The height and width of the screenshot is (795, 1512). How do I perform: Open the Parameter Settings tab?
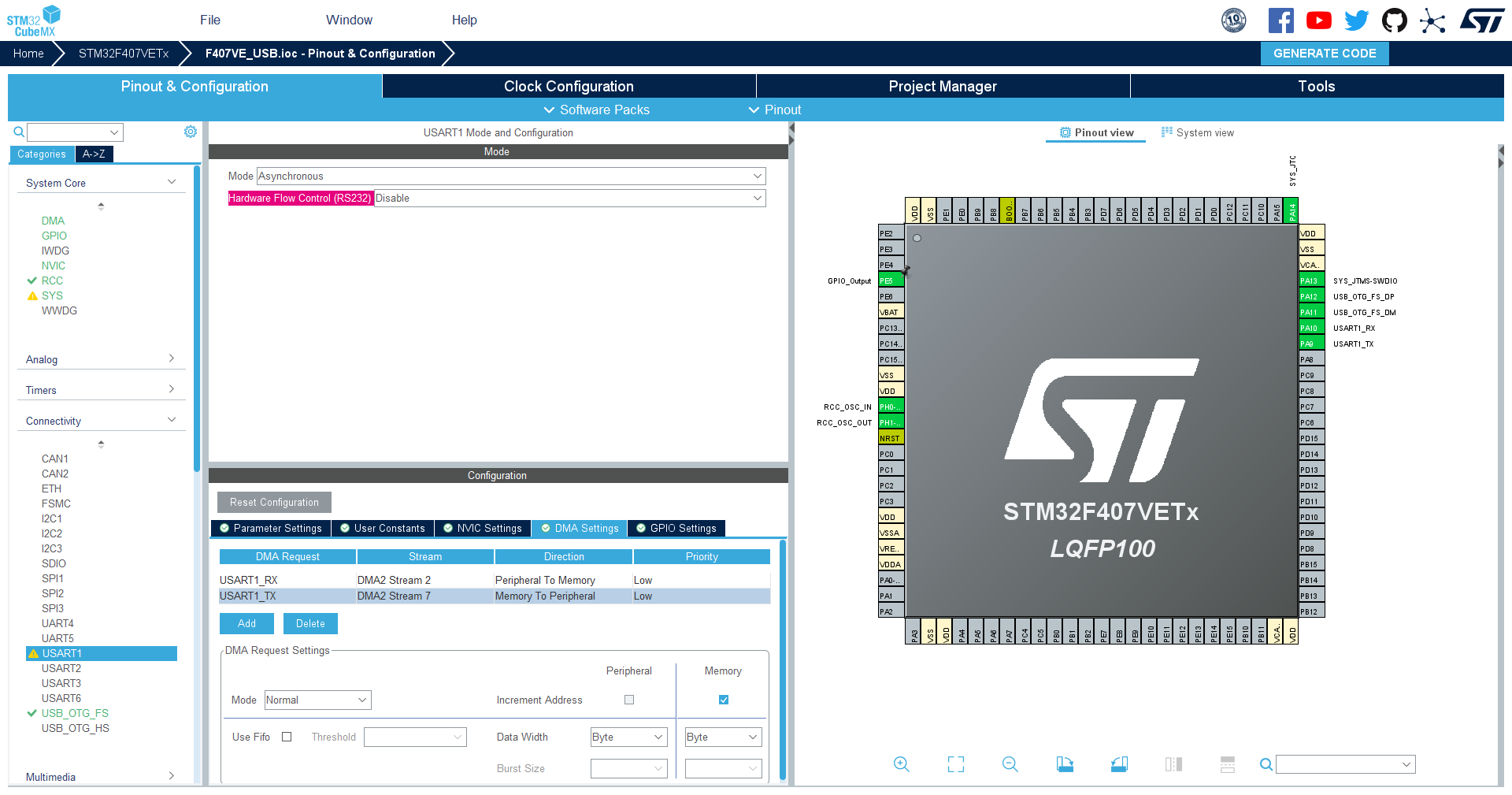pos(271,528)
